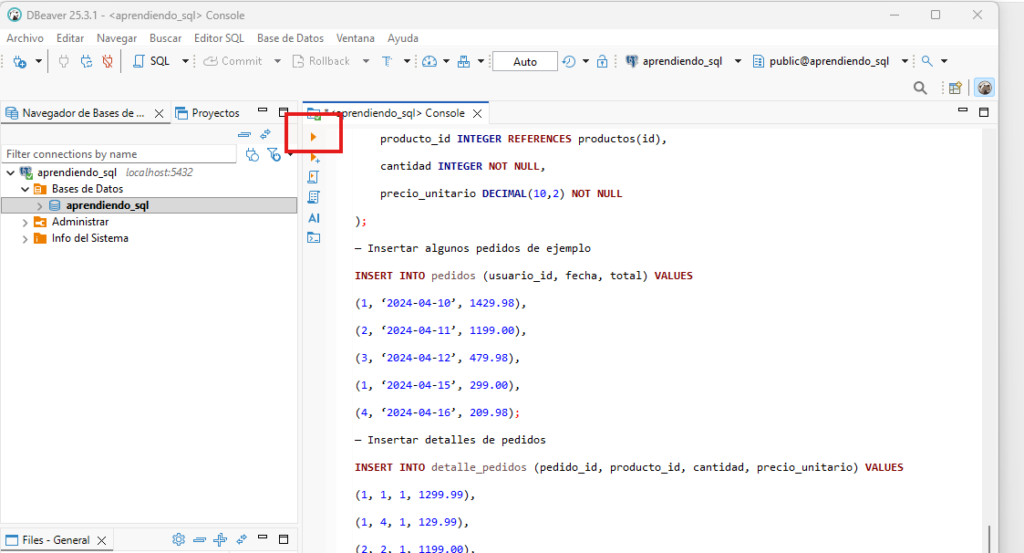Click the Commit button

234,61
